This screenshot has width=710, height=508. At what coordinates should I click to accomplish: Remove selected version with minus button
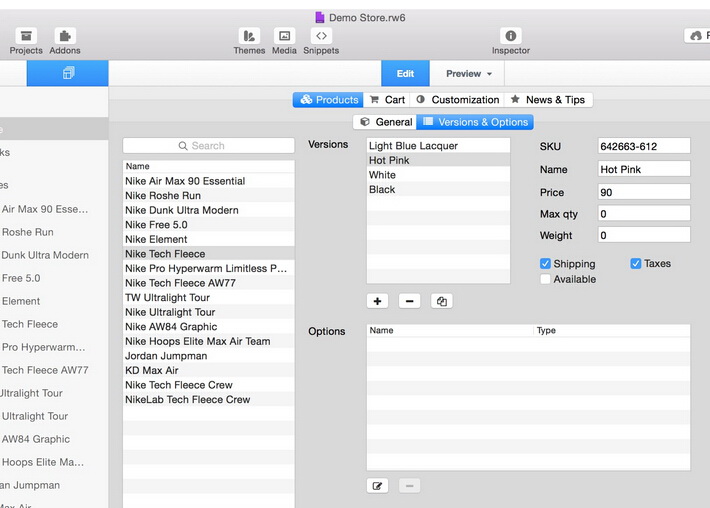click(409, 301)
